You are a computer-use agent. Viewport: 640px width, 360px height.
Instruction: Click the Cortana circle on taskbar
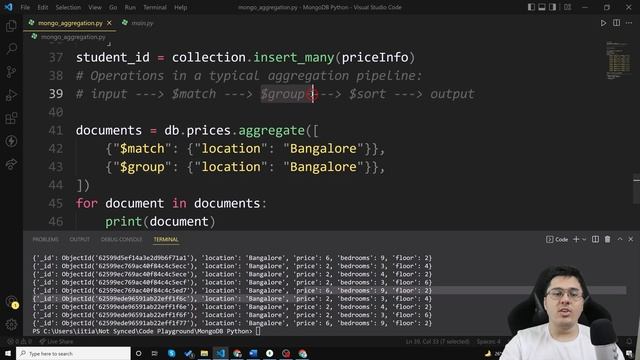tap(138, 353)
